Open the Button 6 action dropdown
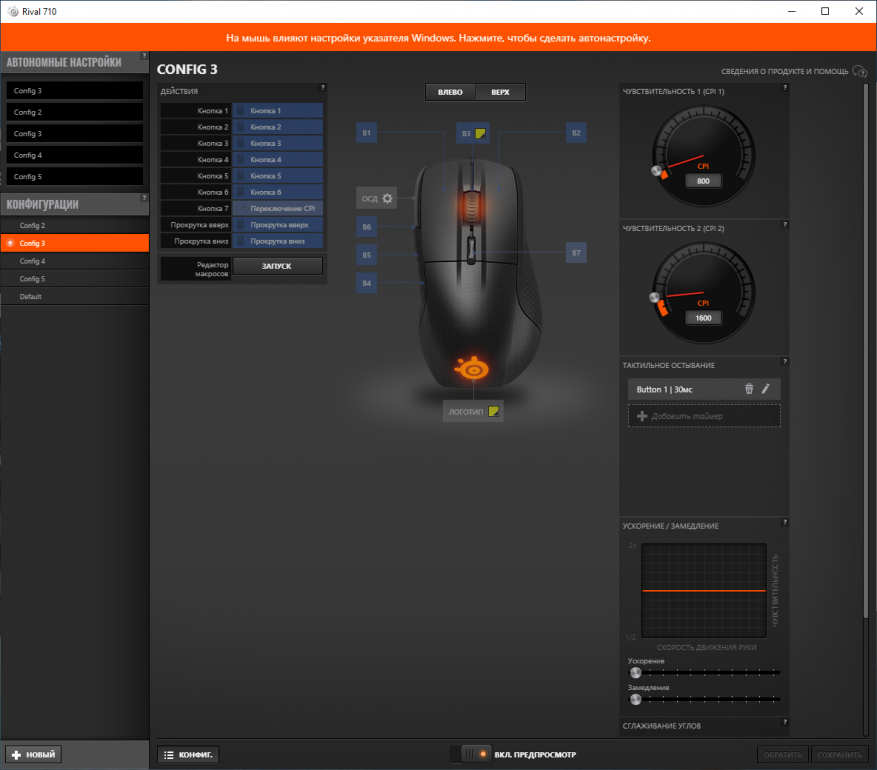The image size is (877, 770). [277, 192]
